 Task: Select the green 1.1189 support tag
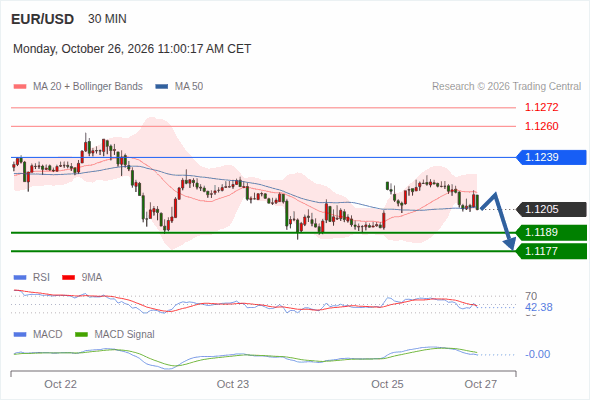coord(551,233)
